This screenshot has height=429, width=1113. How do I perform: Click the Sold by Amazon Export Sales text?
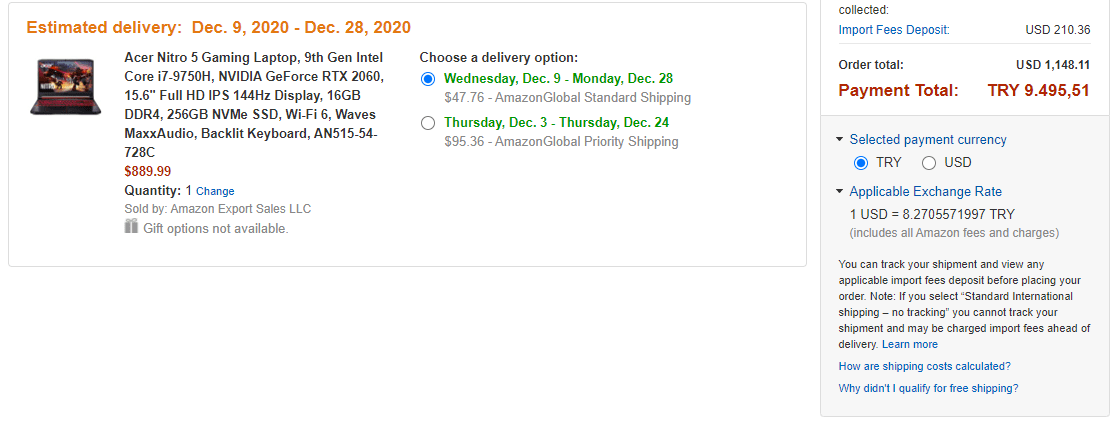coord(217,209)
